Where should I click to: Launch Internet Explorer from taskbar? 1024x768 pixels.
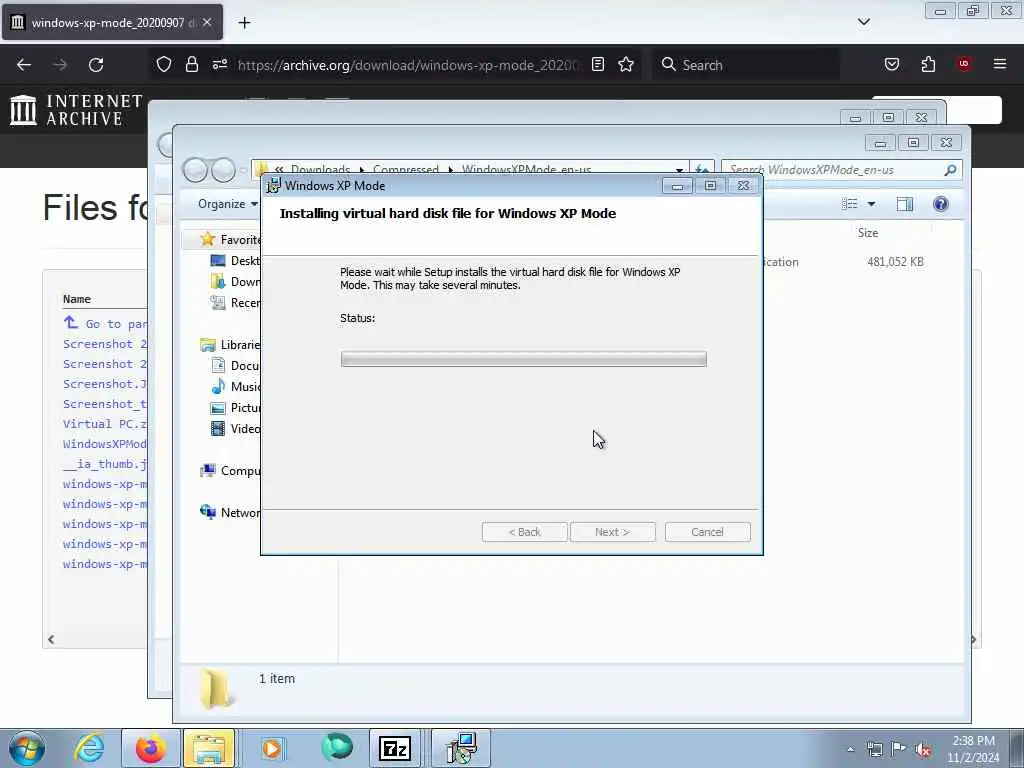pyautogui.click(x=89, y=748)
